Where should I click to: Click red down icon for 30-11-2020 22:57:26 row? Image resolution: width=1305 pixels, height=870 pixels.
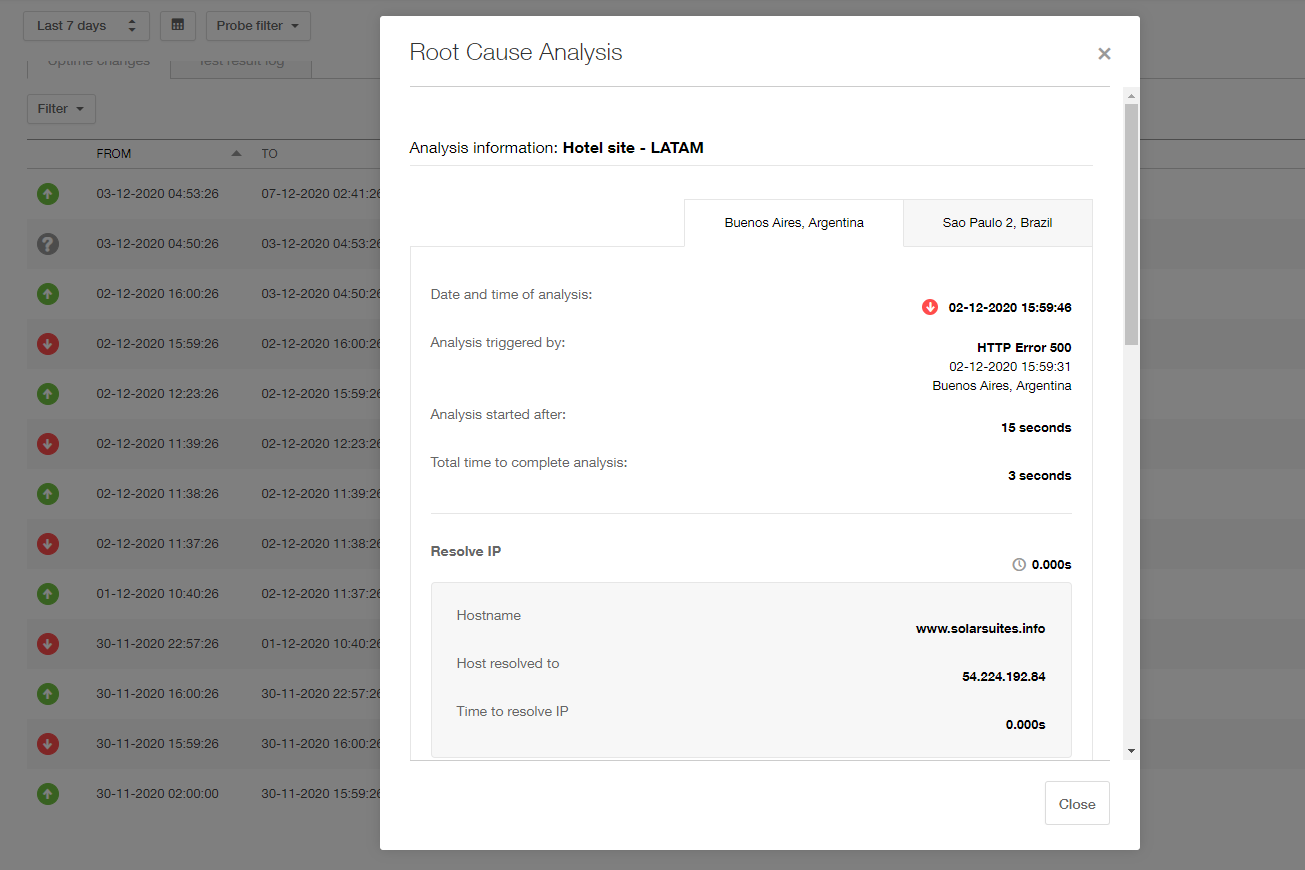[x=47, y=644]
